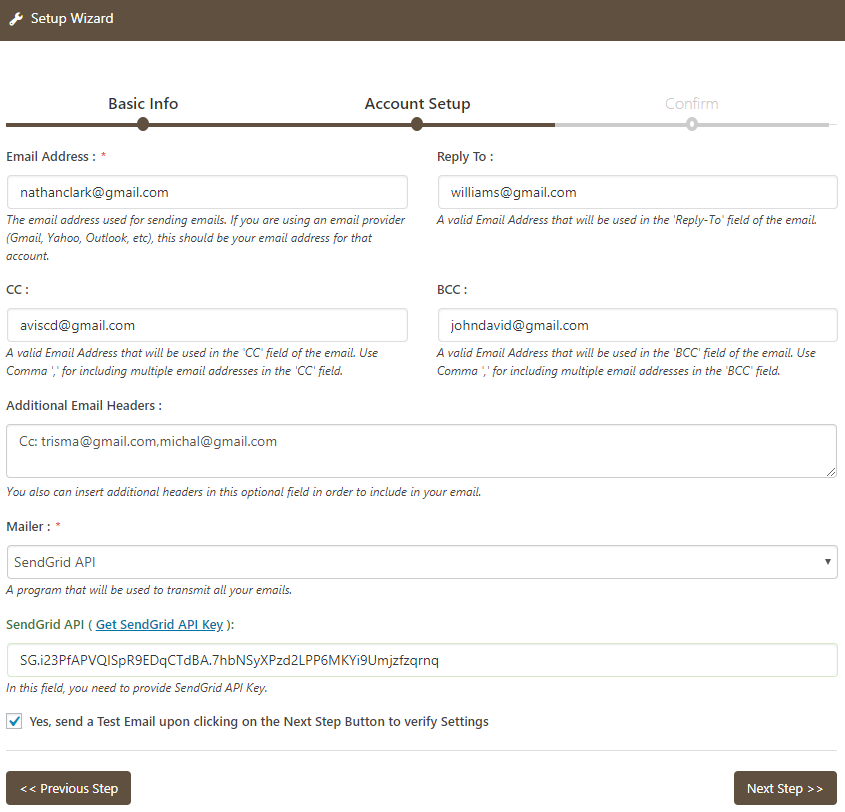The height and width of the screenshot is (812, 845).
Task: Open the Get SendGrid API Key link
Action: point(159,625)
